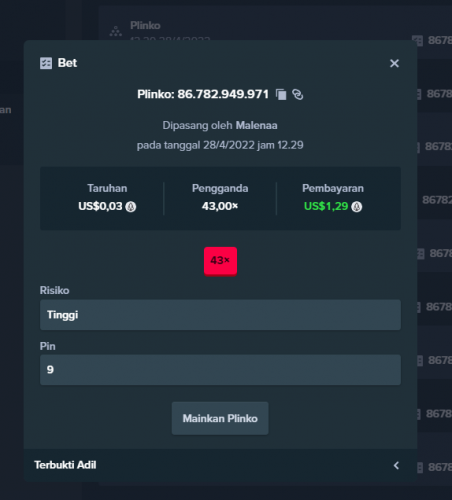This screenshot has height=500, width=452.
Task: Click the Plinko pyramid icon in background
Action: click(116, 31)
